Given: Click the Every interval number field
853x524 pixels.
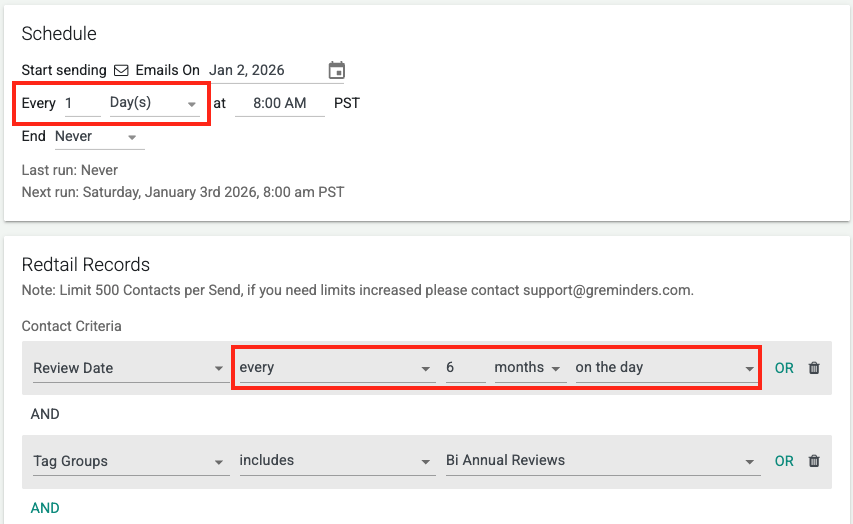Looking at the screenshot, I should tap(81, 103).
